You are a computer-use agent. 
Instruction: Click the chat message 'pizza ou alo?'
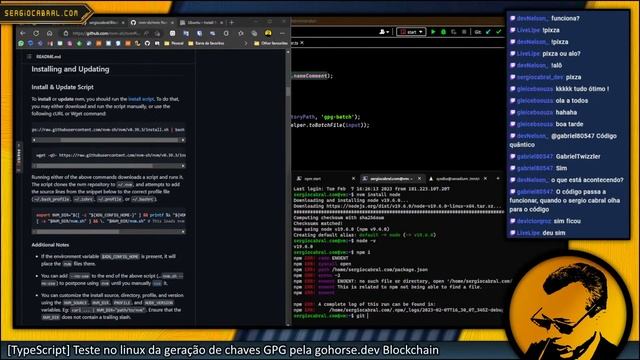coord(562,54)
